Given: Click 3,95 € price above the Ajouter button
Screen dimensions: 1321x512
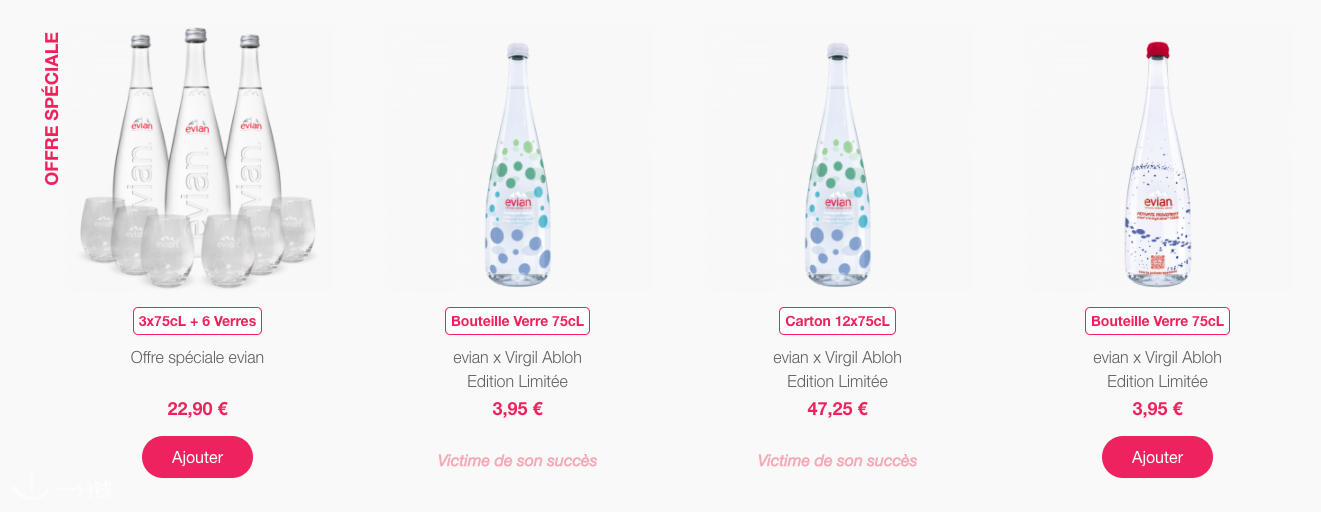Looking at the screenshot, I should coord(1157,408).
